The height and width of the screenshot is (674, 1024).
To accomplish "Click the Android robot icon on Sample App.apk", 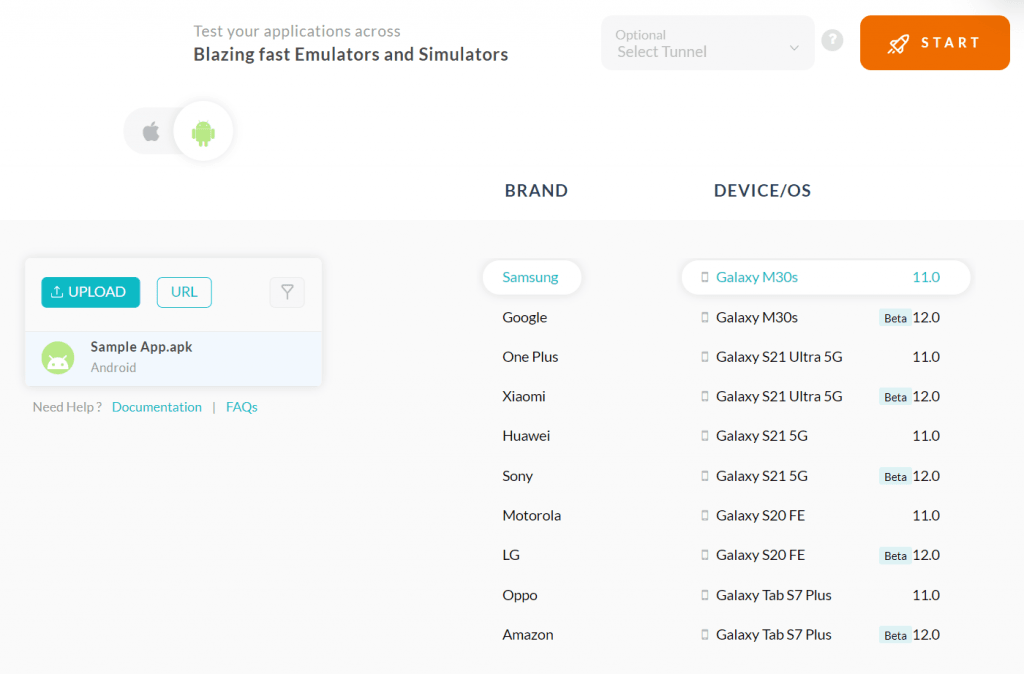I will pos(57,357).
